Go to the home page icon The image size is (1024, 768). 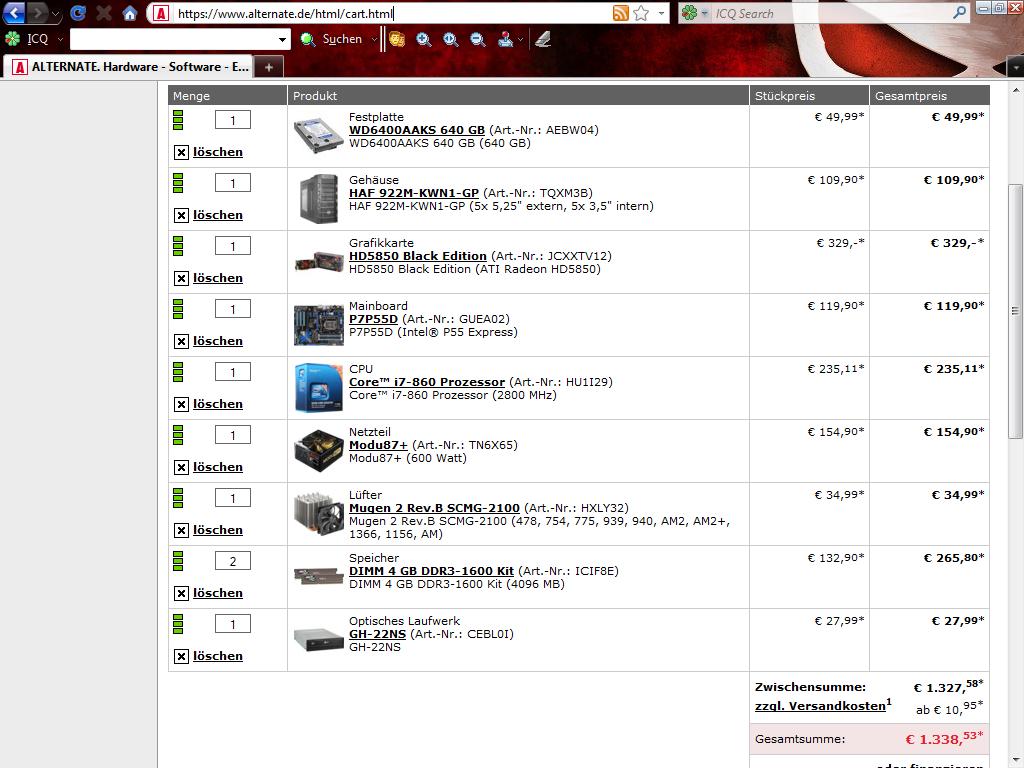click(130, 13)
